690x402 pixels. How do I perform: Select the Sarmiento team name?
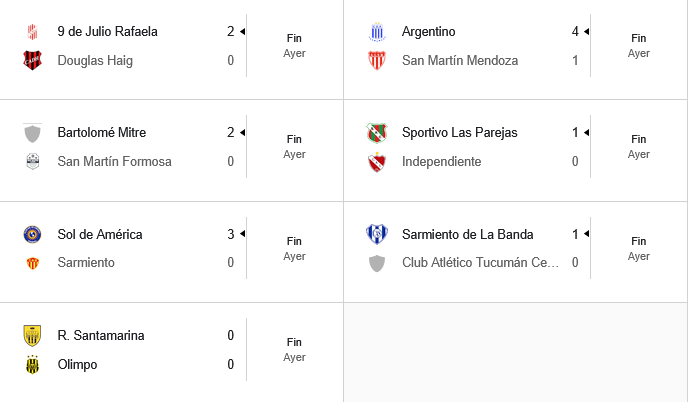pyautogui.click(x=86, y=263)
